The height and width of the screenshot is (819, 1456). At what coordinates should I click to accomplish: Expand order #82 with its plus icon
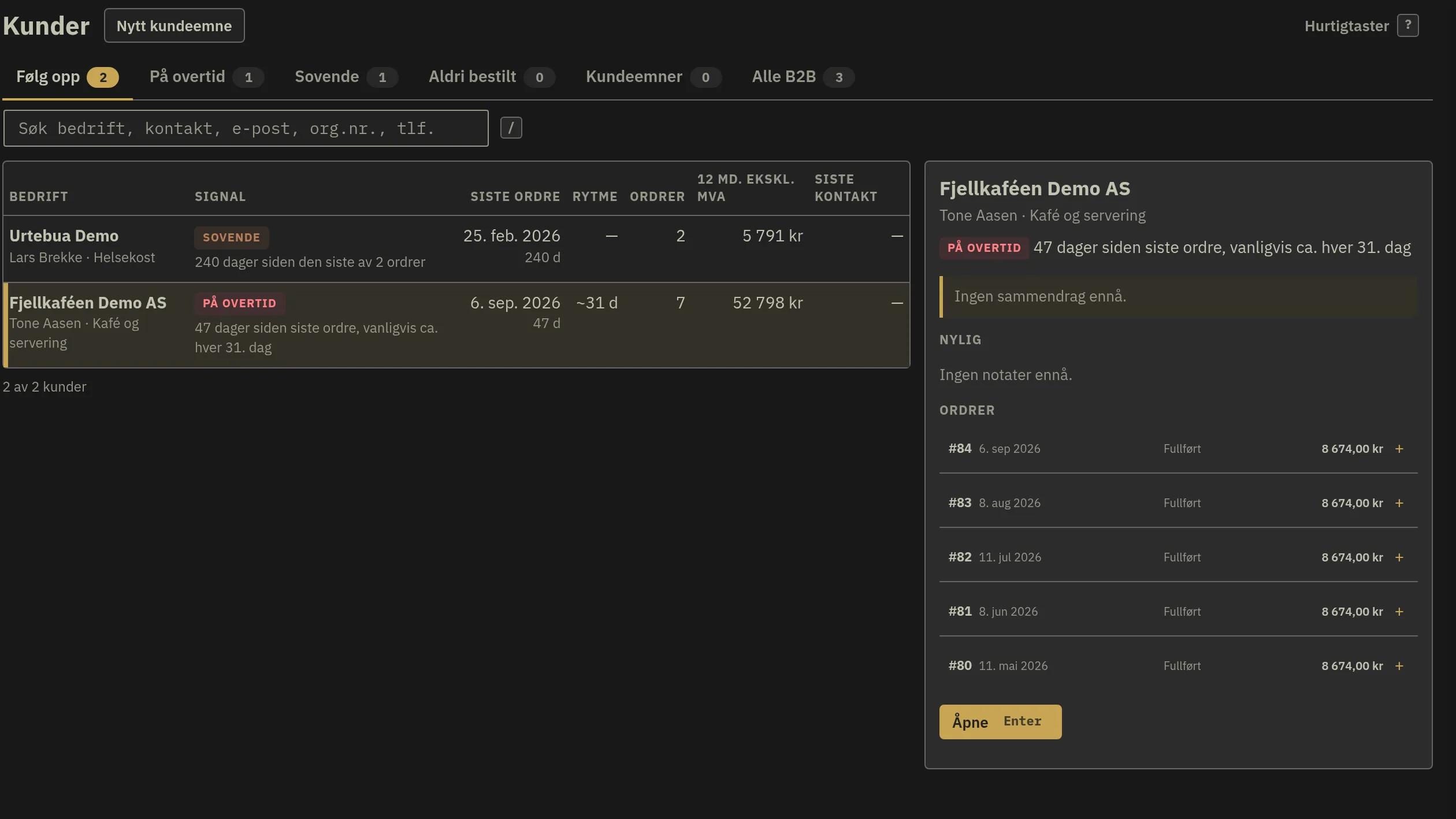(x=1399, y=557)
